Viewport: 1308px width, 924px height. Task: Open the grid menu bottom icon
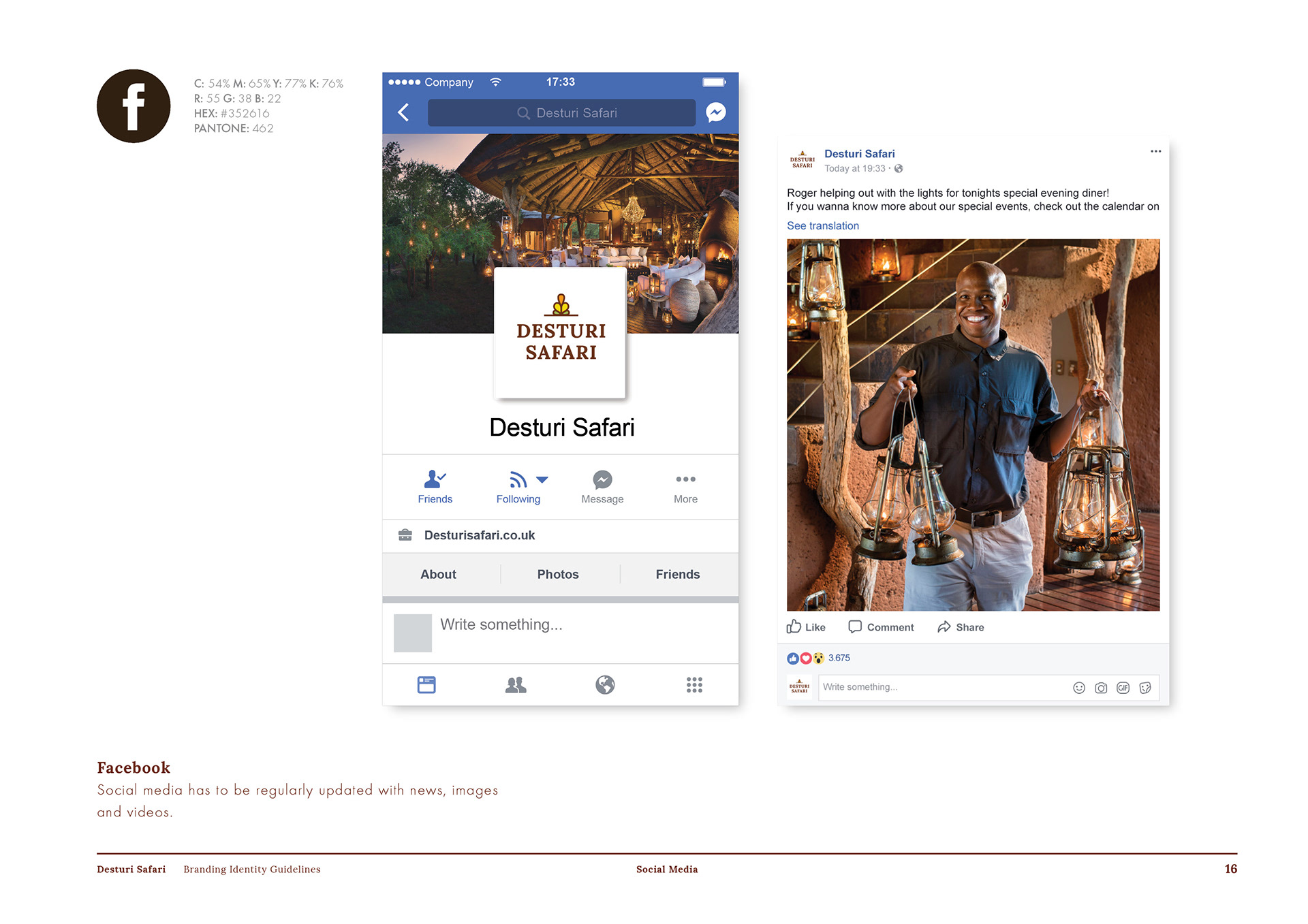click(694, 684)
